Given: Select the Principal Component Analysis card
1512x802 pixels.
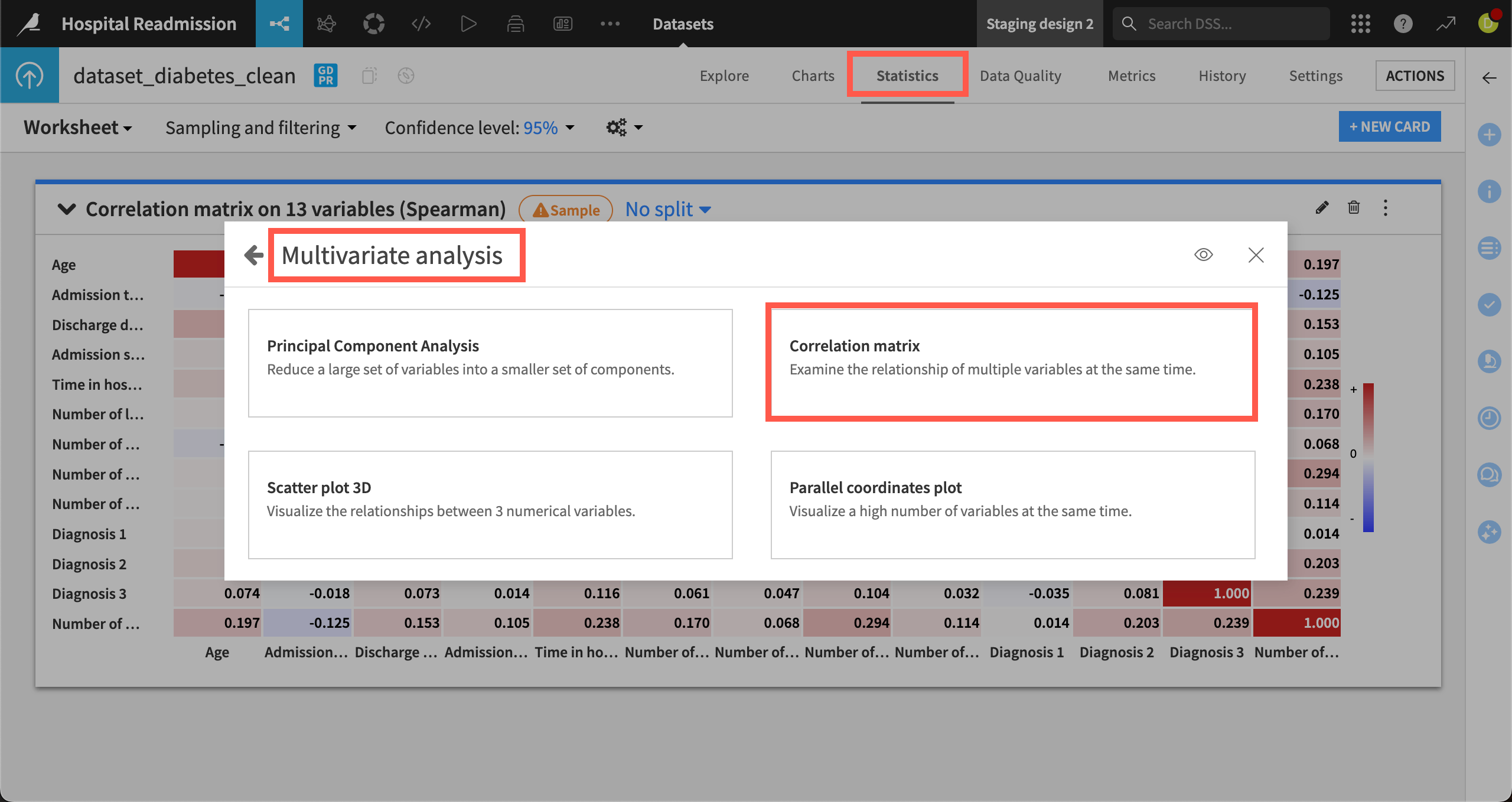Looking at the screenshot, I should pos(490,363).
